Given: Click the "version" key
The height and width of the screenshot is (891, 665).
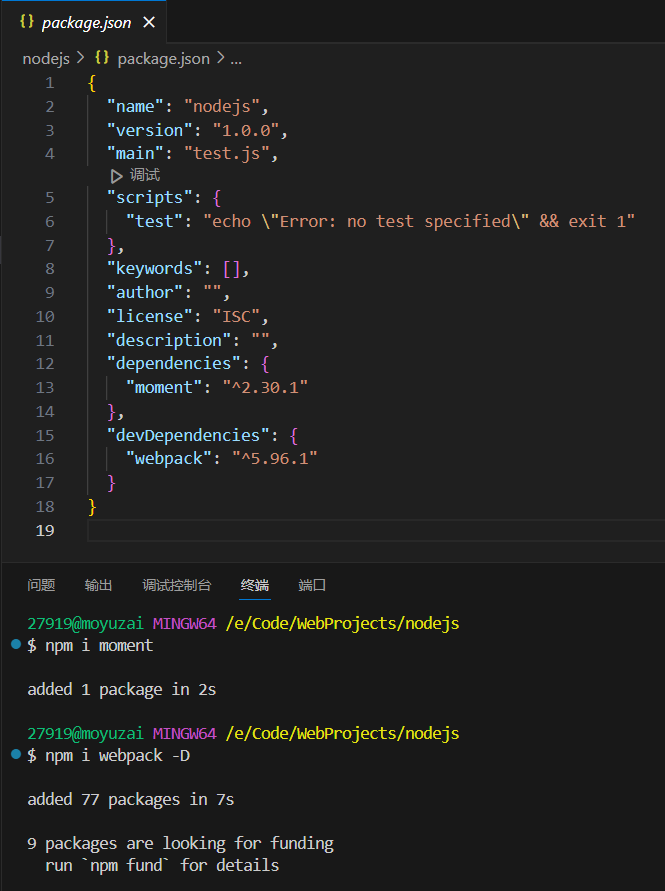Looking at the screenshot, I should click(x=149, y=131).
